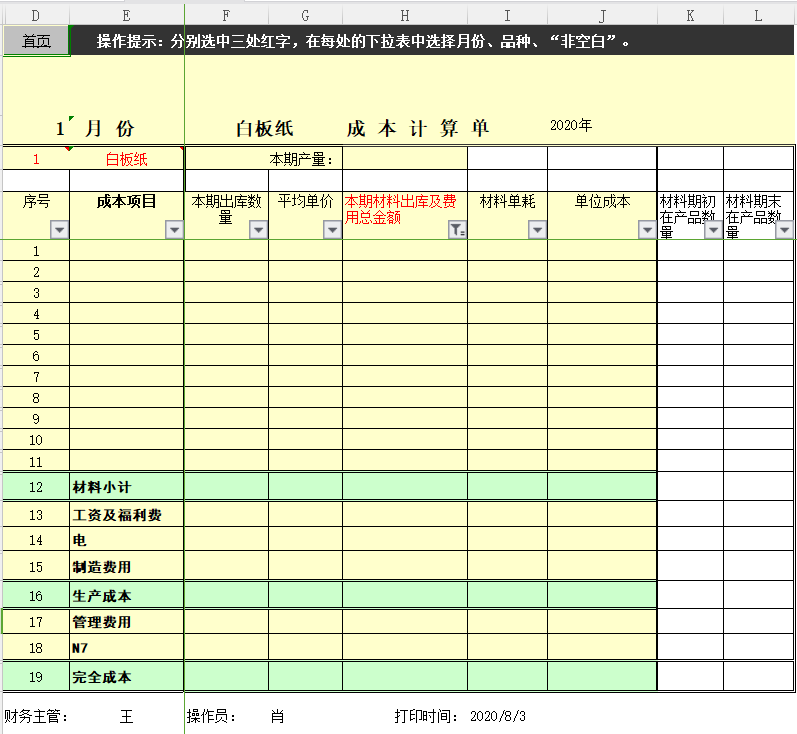Viewport: 797px width, 734px height.
Task: Select sequence number 1 cell
Action: coord(36,251)
